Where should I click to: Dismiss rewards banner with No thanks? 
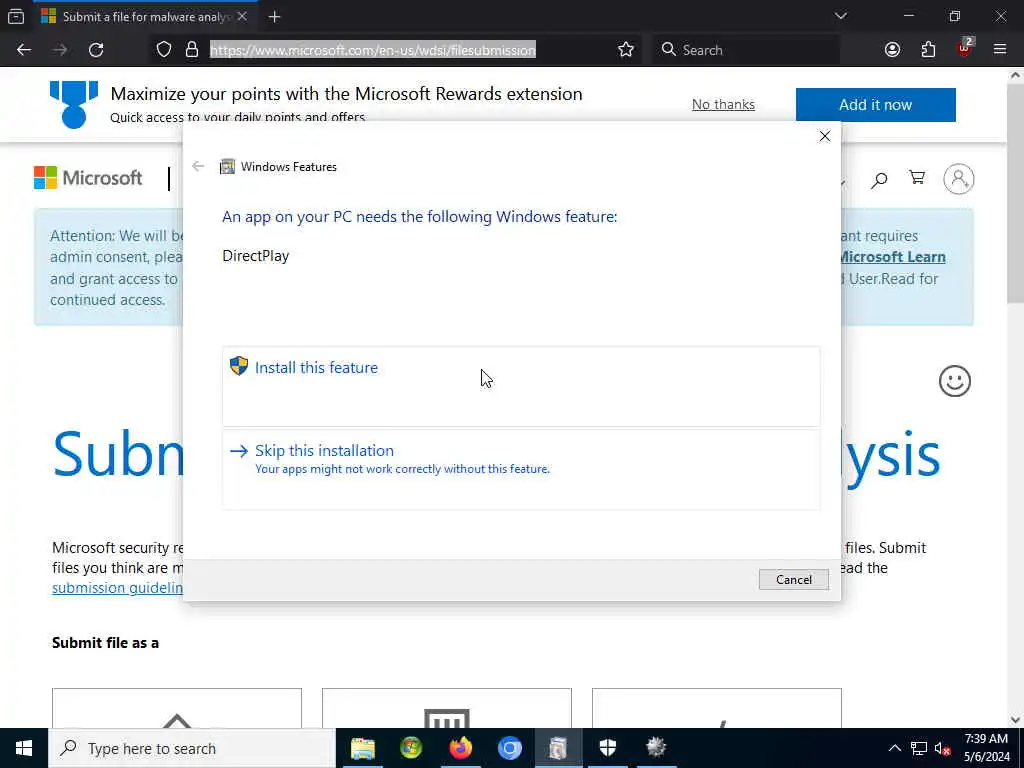pos(723,104)
